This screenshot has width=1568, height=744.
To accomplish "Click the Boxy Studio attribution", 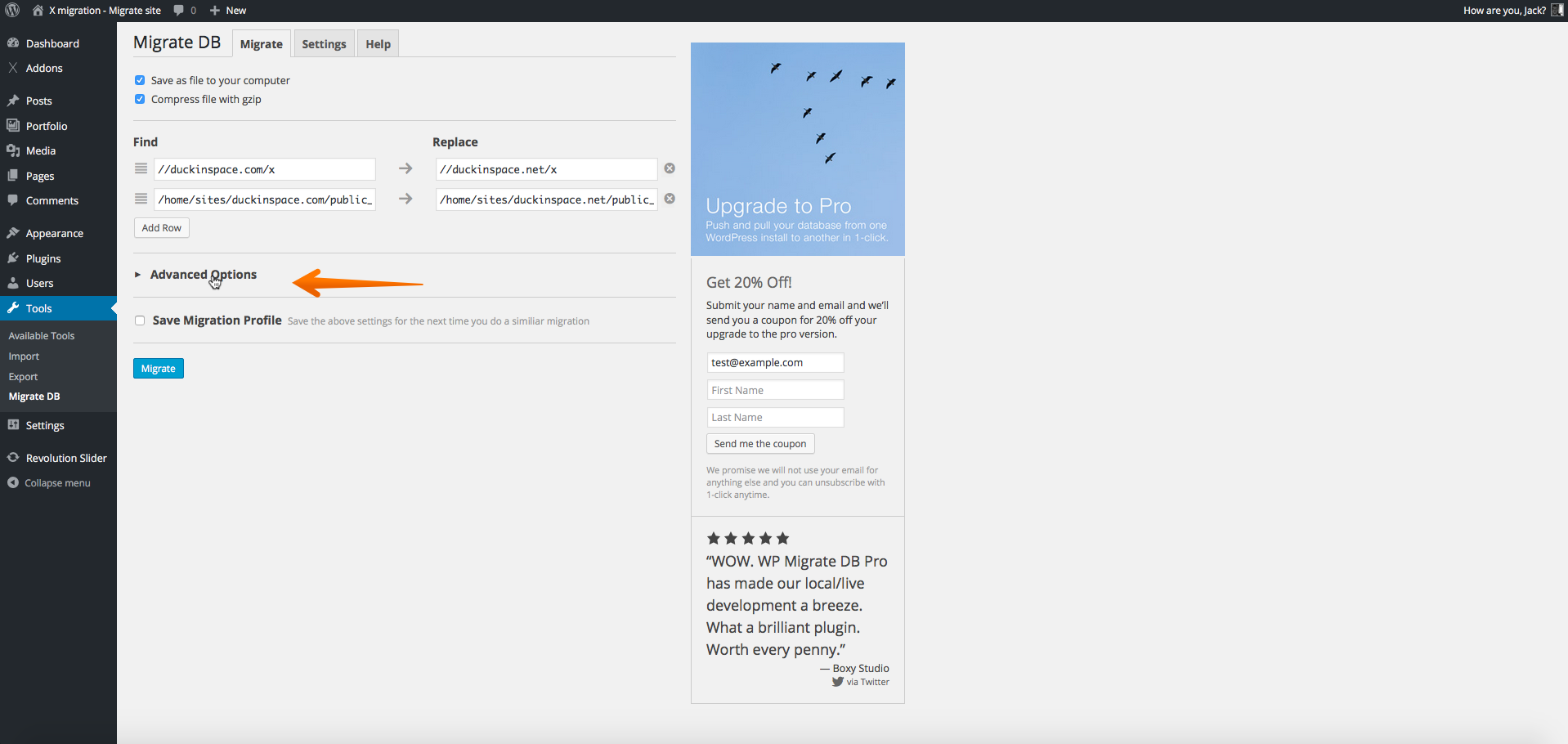I will coord(861,669).
